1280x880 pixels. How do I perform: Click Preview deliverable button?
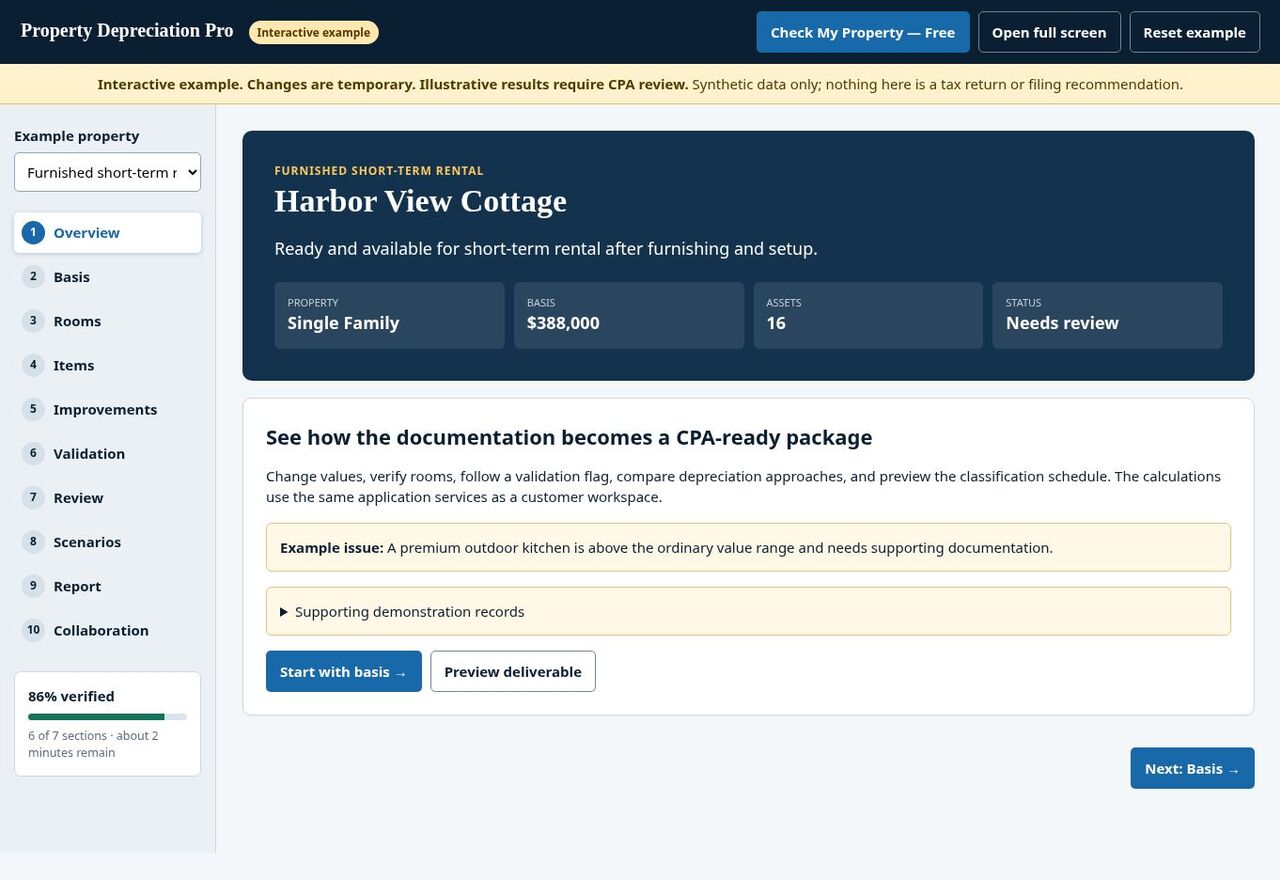[513, 671]
